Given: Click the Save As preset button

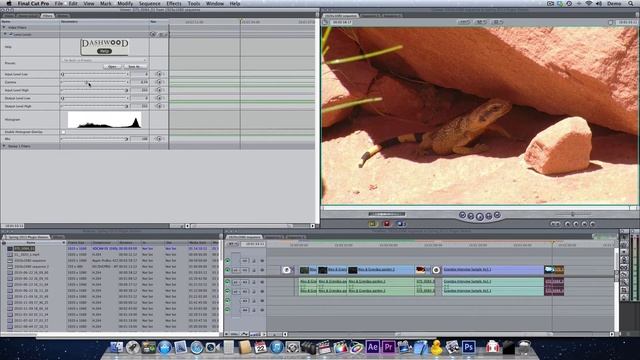Looking at the screenshot, I should tap(135, 66).
